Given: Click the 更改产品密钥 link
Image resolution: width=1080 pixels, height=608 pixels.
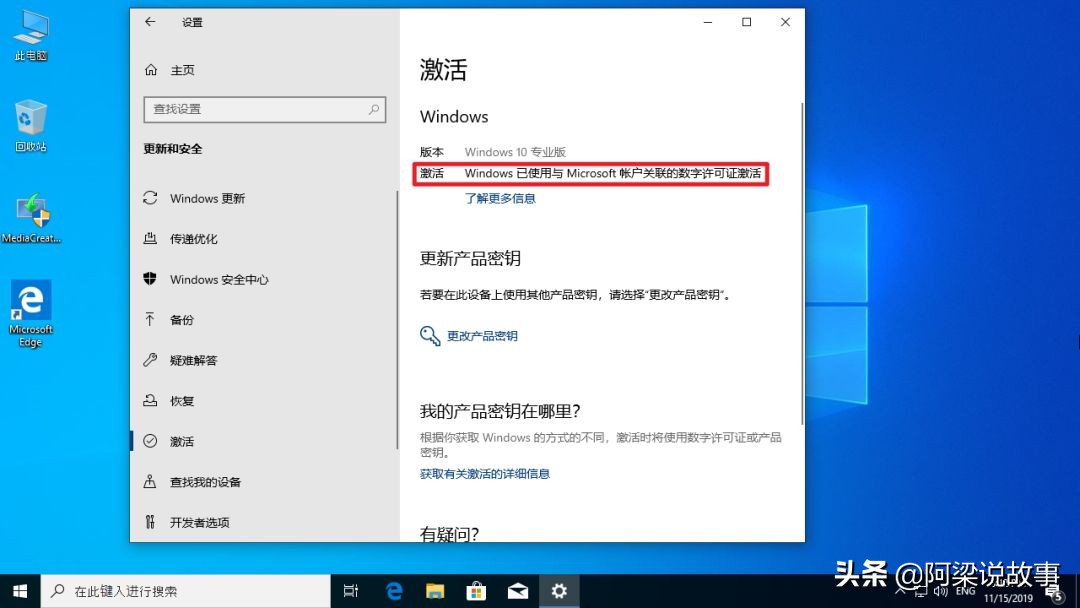Looking at the screenshot, I should [482, 336].
